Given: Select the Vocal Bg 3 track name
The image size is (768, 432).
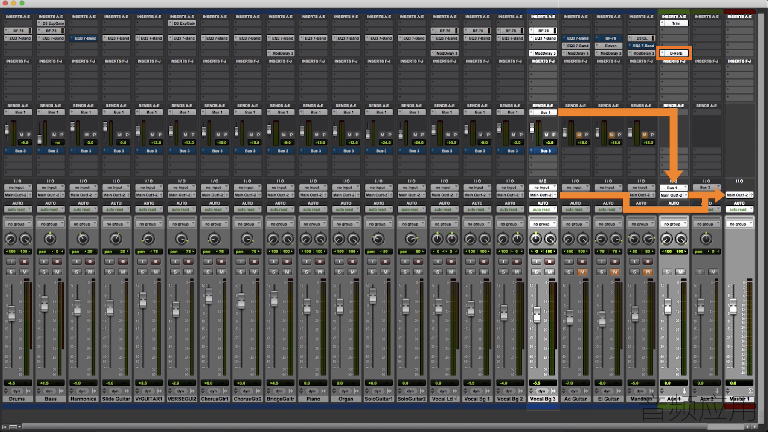Looking at the screenshot, I should [x=543, y=399].
